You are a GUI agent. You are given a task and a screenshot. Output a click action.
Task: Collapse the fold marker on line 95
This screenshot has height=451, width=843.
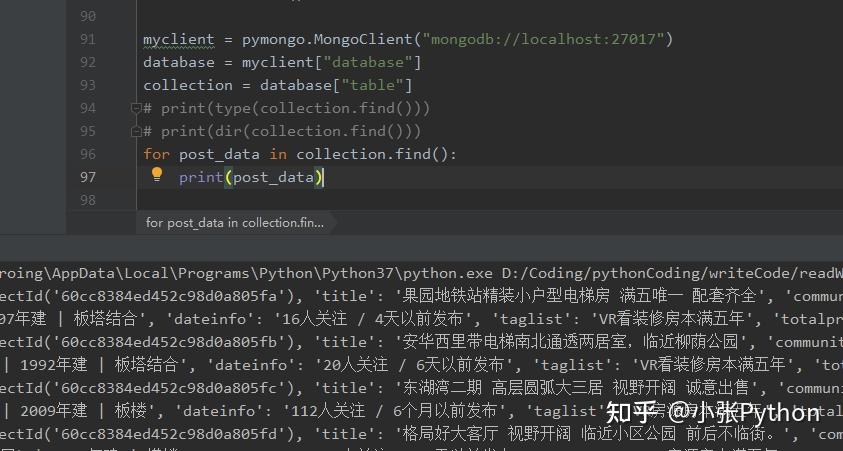[x=136, y=131]
